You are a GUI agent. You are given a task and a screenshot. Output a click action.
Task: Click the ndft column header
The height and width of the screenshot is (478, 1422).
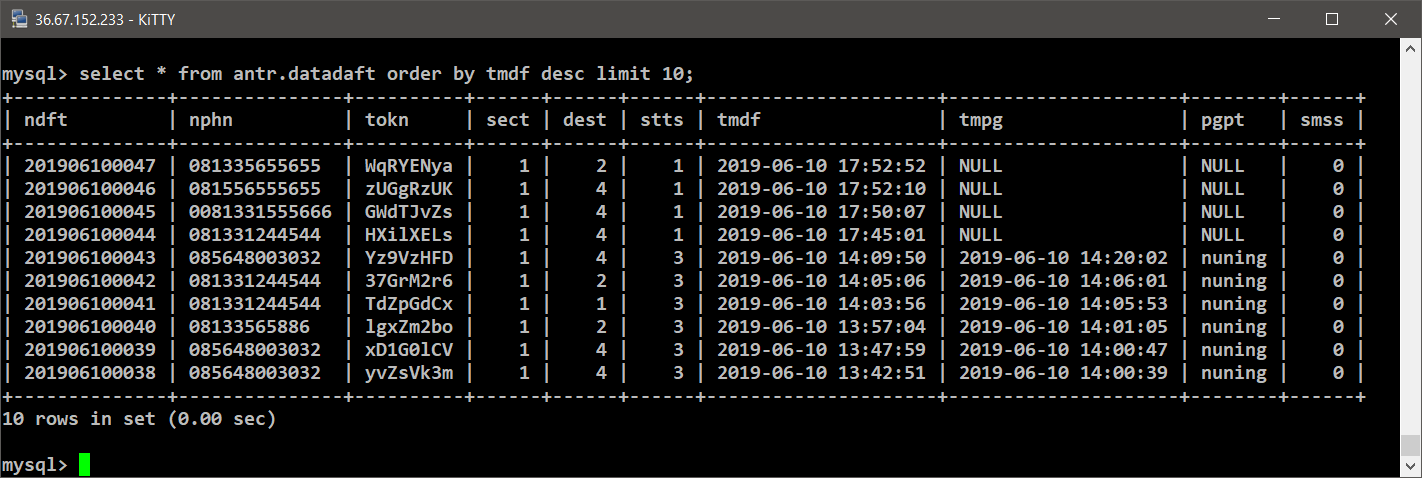(46, 120)
